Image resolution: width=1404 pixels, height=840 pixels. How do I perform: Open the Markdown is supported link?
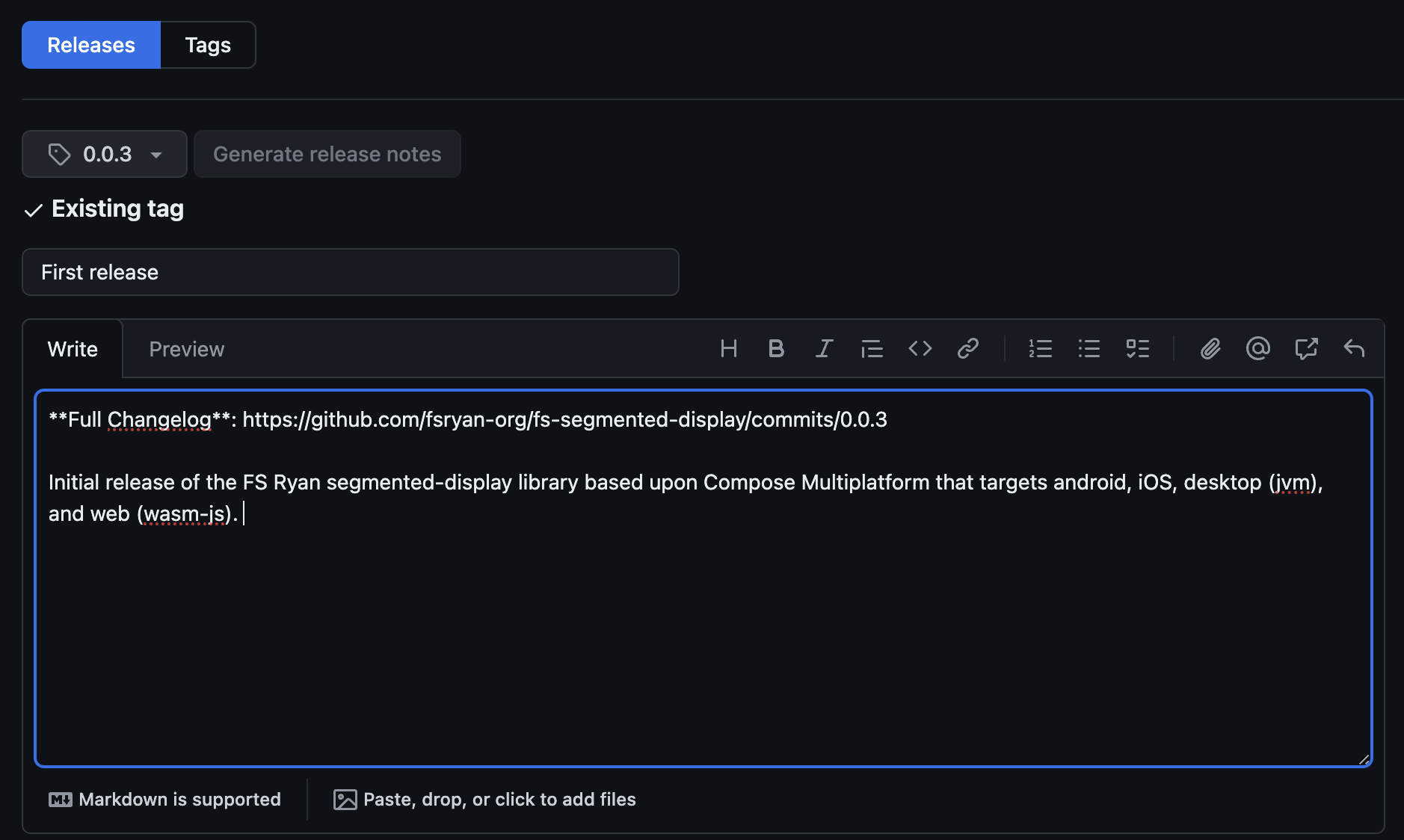click(165, 800)
